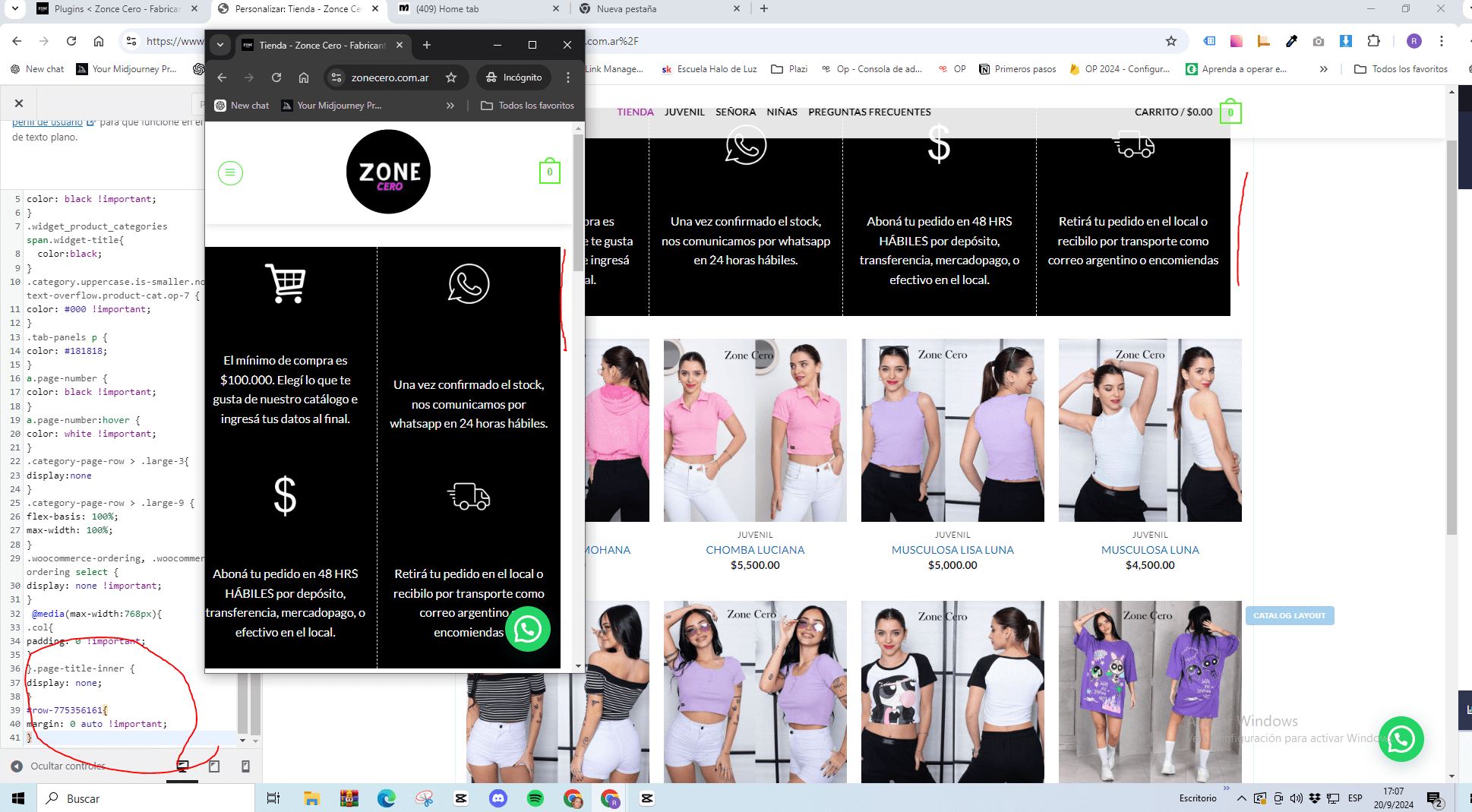Viewport: 1472px width, 812px height.
Task: Switch to the (409) Home tab
Action: tap(479, 9)
